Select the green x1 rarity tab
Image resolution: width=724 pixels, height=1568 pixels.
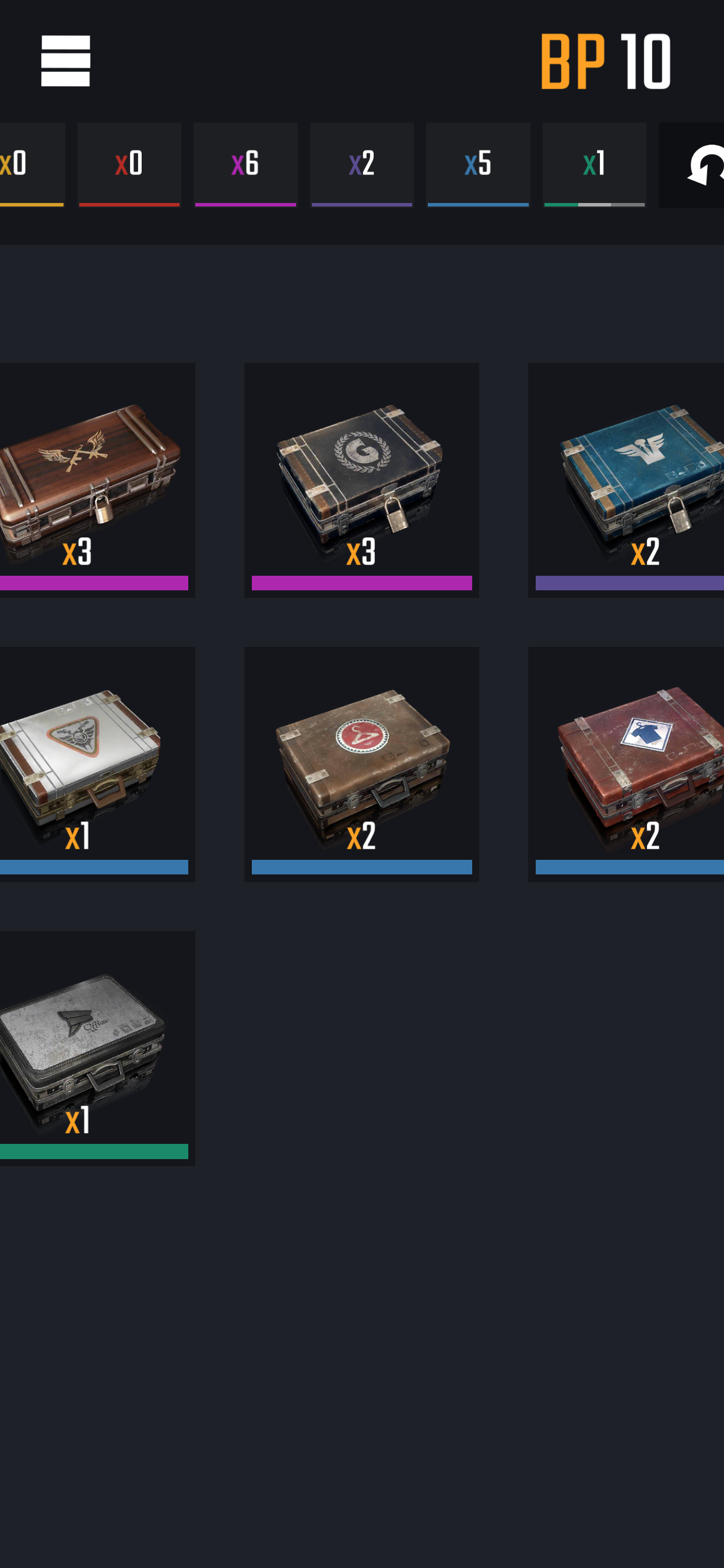[x=595, y=165]
